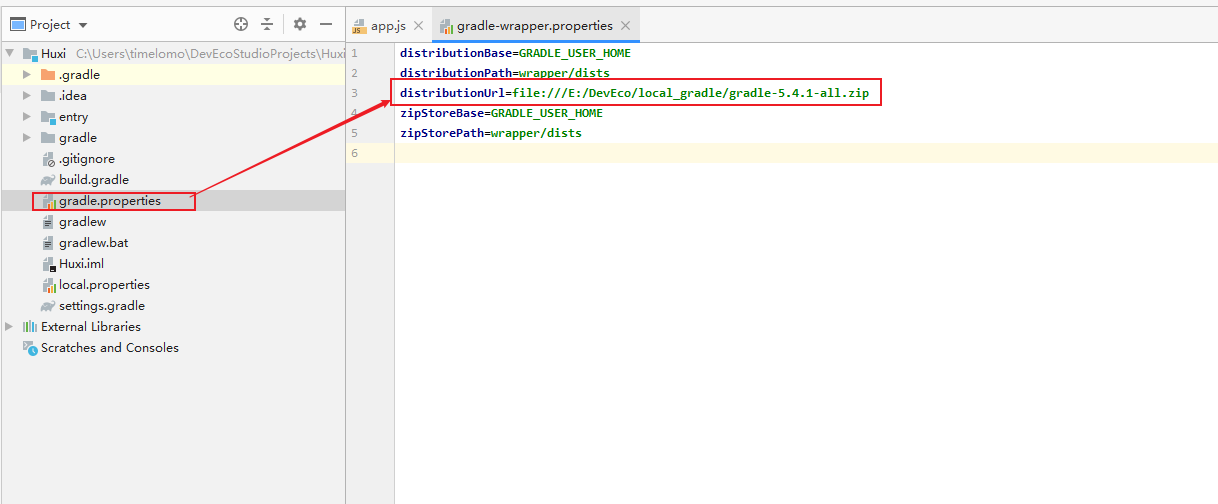The image size is (1218, 504).
Task: Click the settings.gradle elephant icon
Action: click(48, 305)
